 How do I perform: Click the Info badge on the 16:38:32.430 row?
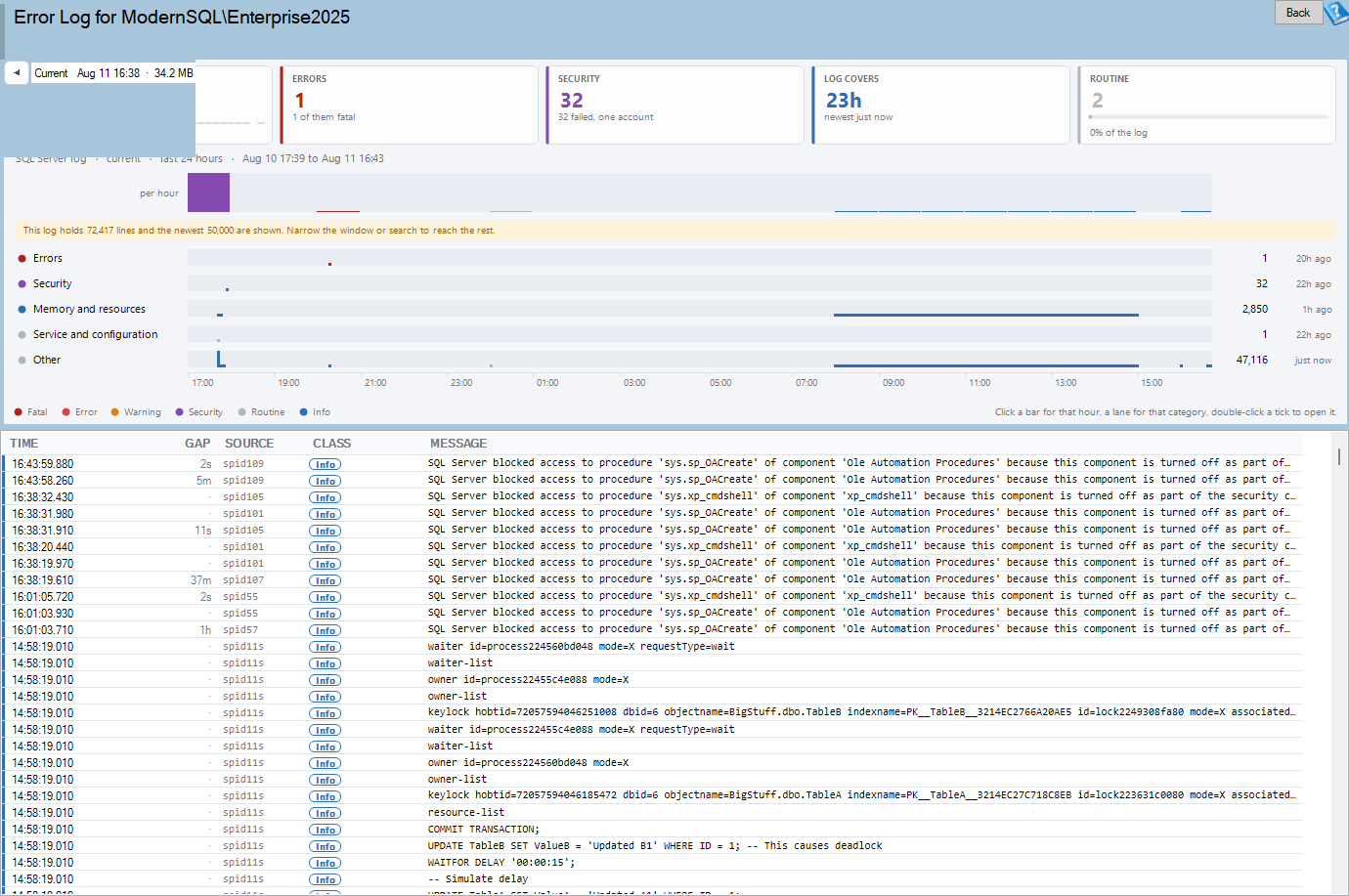[326, 497]
